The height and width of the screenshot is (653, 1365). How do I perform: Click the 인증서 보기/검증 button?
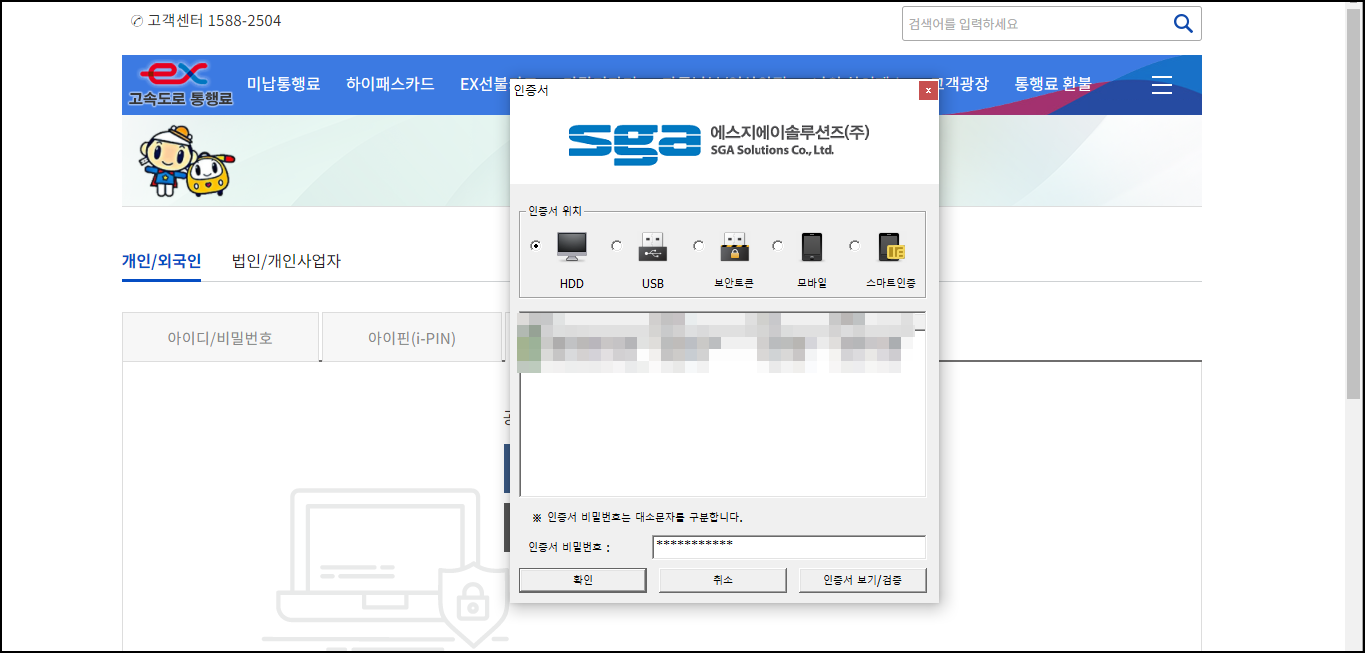tap(862, 580)
